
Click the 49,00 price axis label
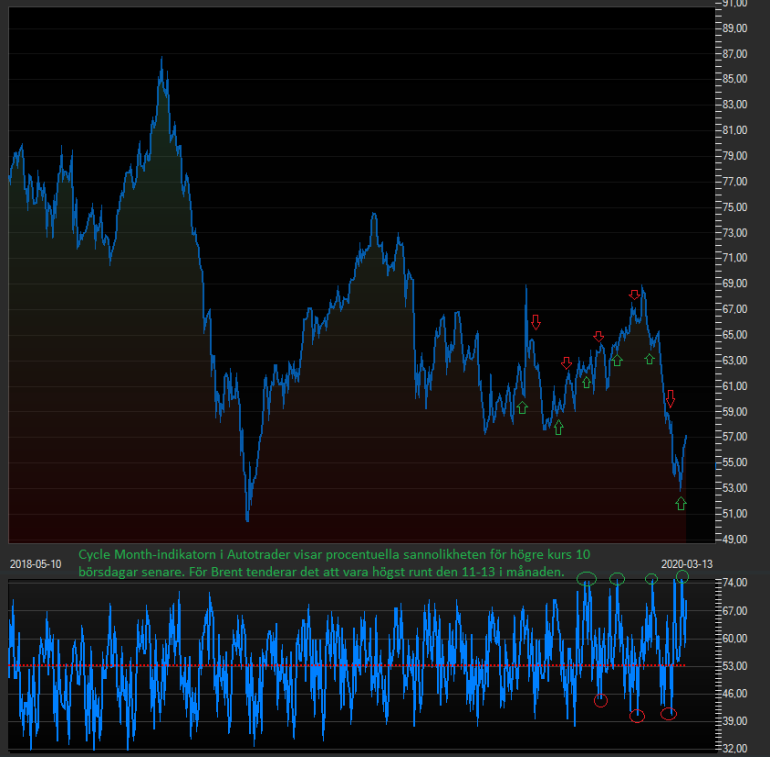point(735,540)
